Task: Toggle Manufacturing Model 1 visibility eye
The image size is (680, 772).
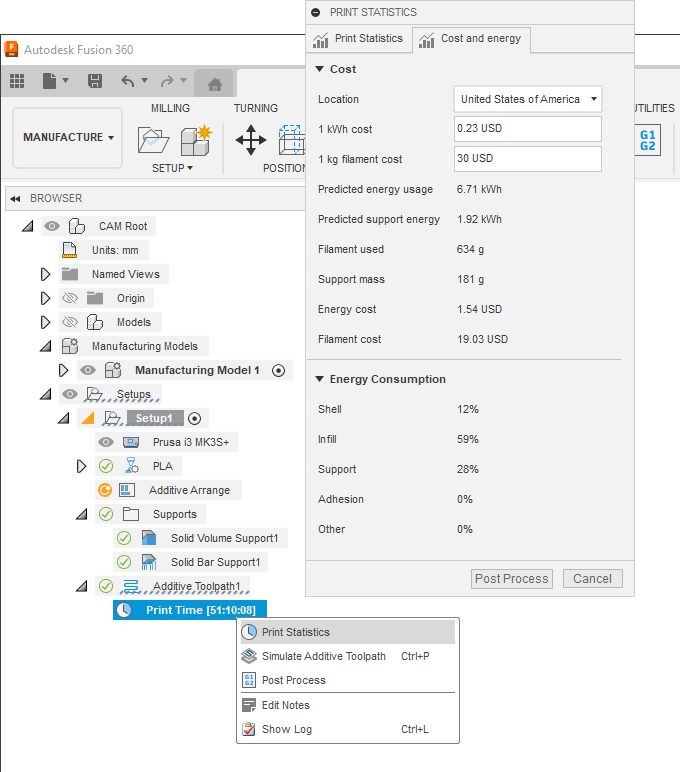Action: point(88,370)
